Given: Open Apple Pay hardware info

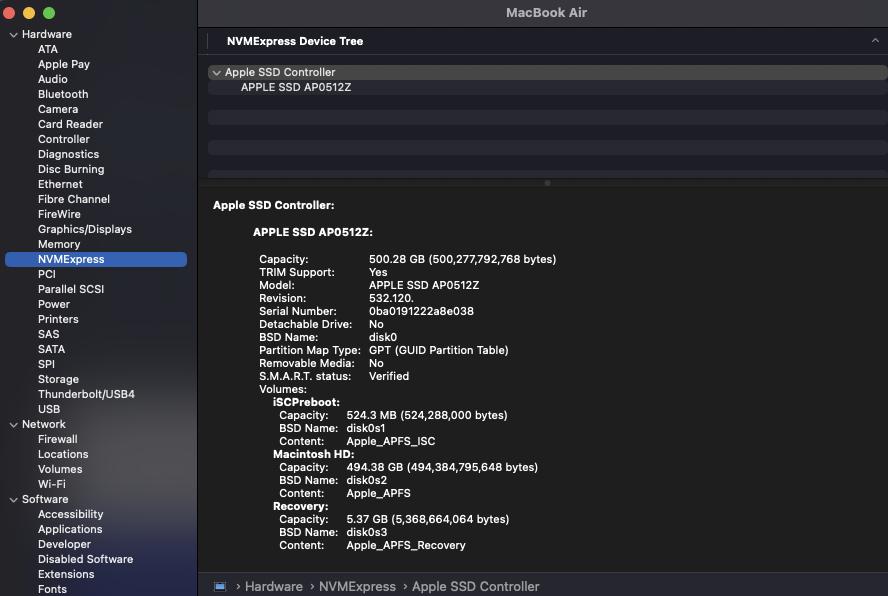Looking at the screenshot, I should pos(64,65).
